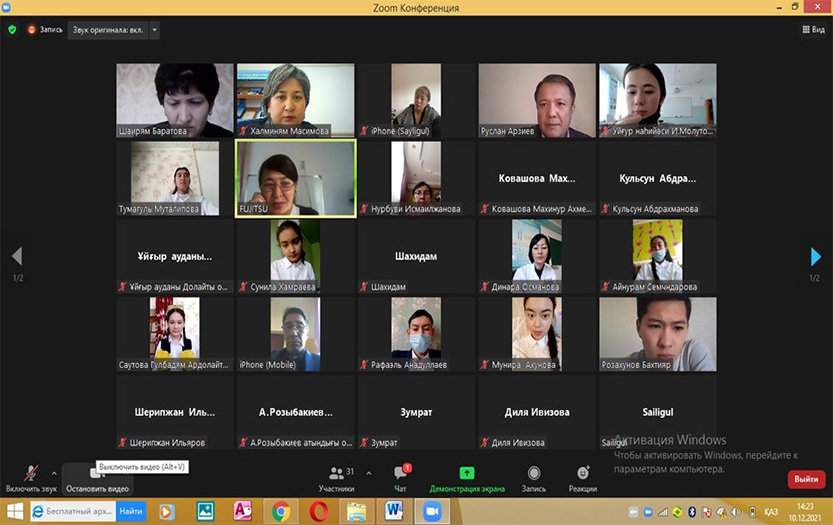Expand the arrow next to Участники
Viewport: 833px width, 525px height.
click(369, 473)
